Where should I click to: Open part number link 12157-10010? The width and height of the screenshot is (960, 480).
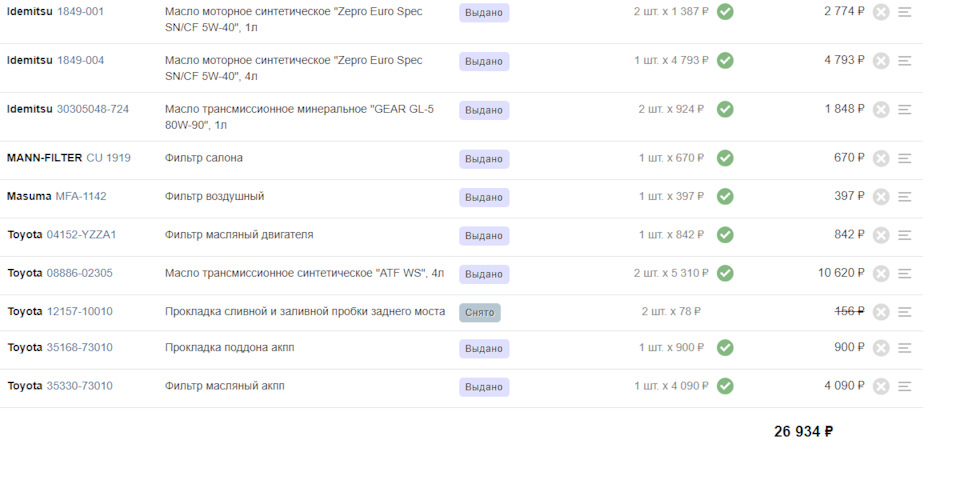click(80, 312)
